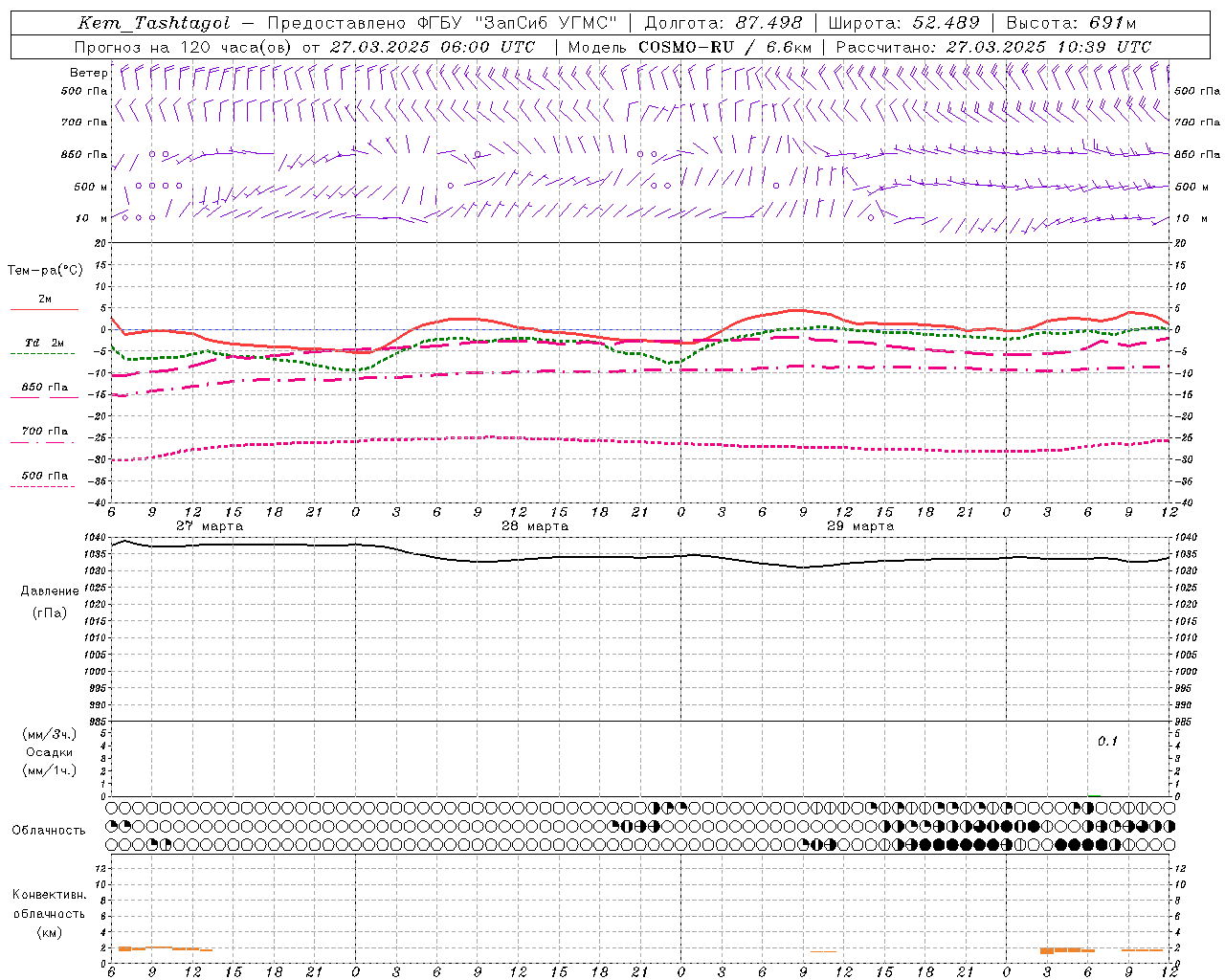This screenshot has height=980, width=1225.
Task: Click the Тем-ра(°C) axis title
Action: [45, 270]
